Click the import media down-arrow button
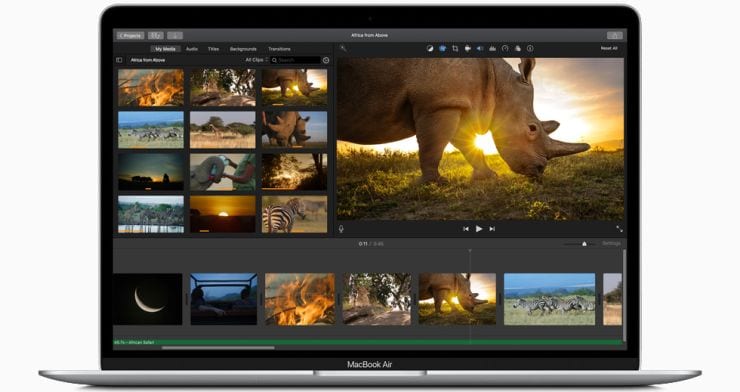Viewport: 740px width, 392px height. coord(175,35)
